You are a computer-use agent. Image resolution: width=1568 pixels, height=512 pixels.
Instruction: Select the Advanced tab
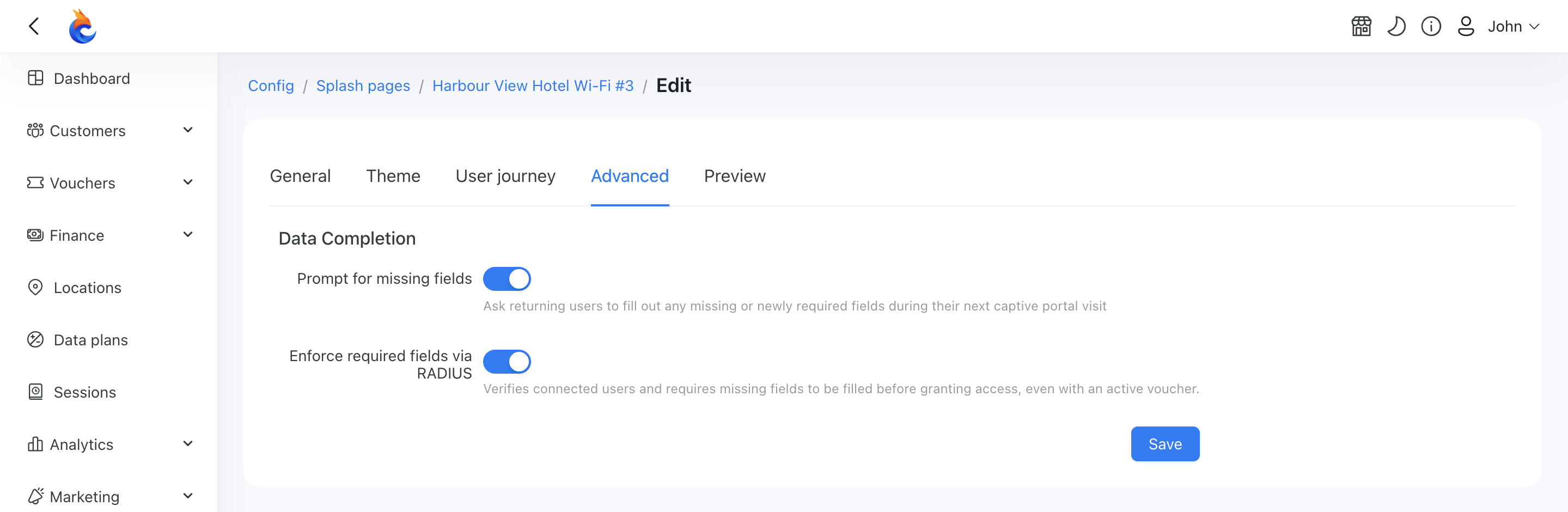[630, 176]
